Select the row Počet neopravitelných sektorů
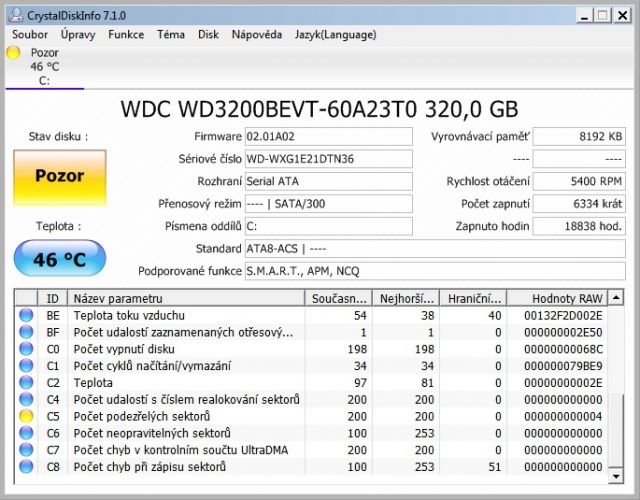Viewport: 640px width, 500px height. [311, 433]
